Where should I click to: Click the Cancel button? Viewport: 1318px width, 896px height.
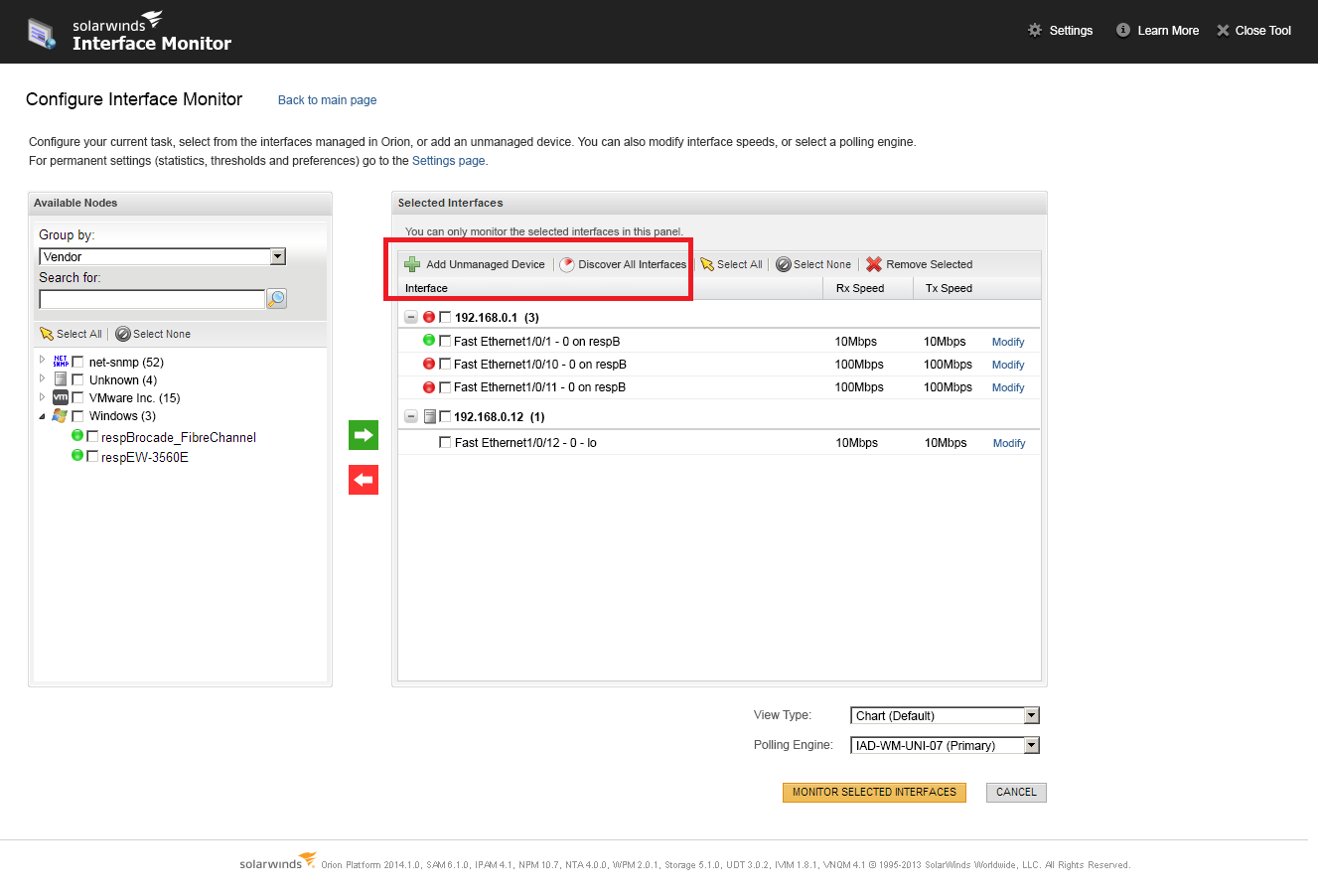click(1016, 792)
